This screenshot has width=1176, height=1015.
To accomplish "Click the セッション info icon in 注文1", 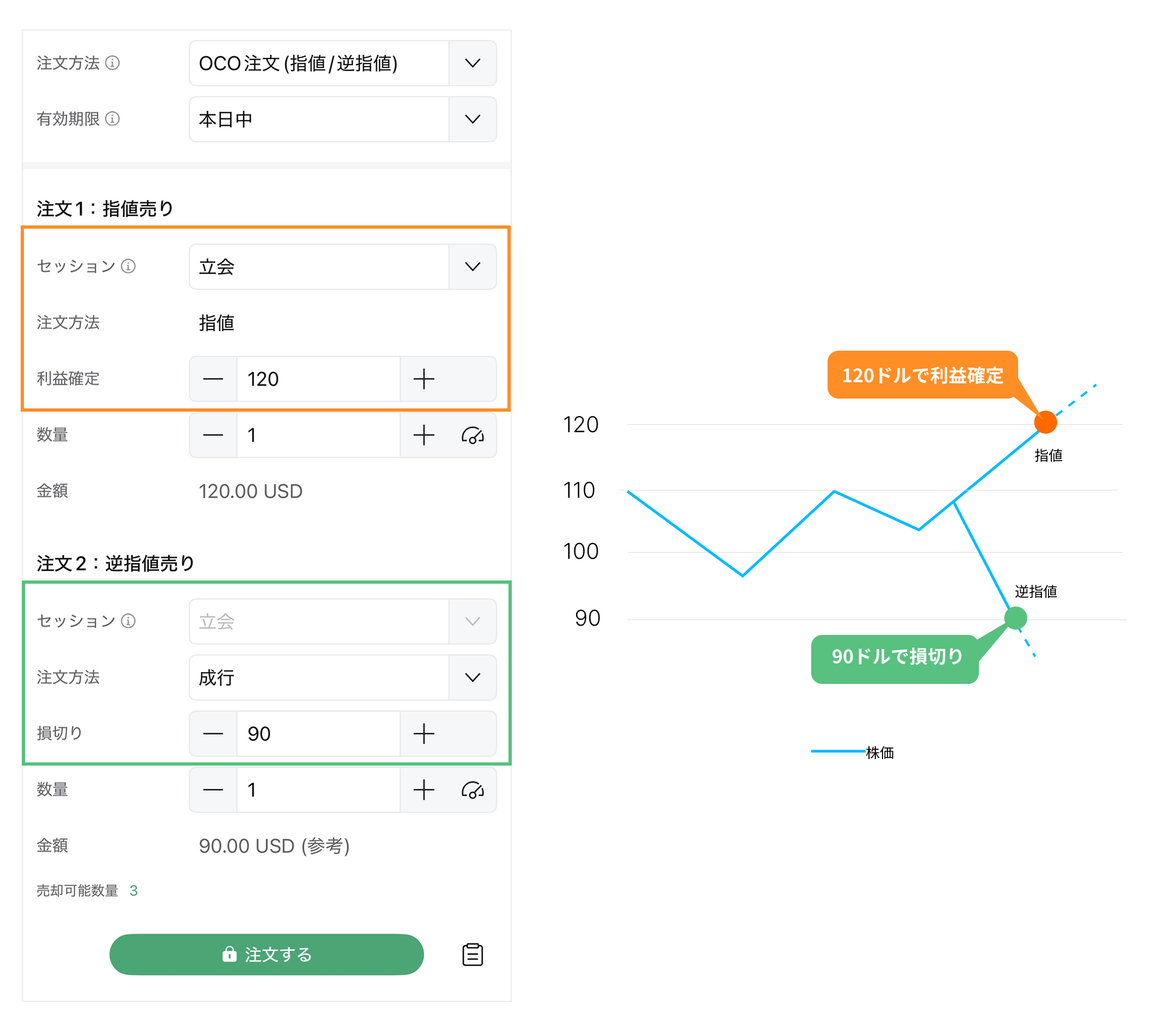I will pyautogui.click(x=128, y=266).
